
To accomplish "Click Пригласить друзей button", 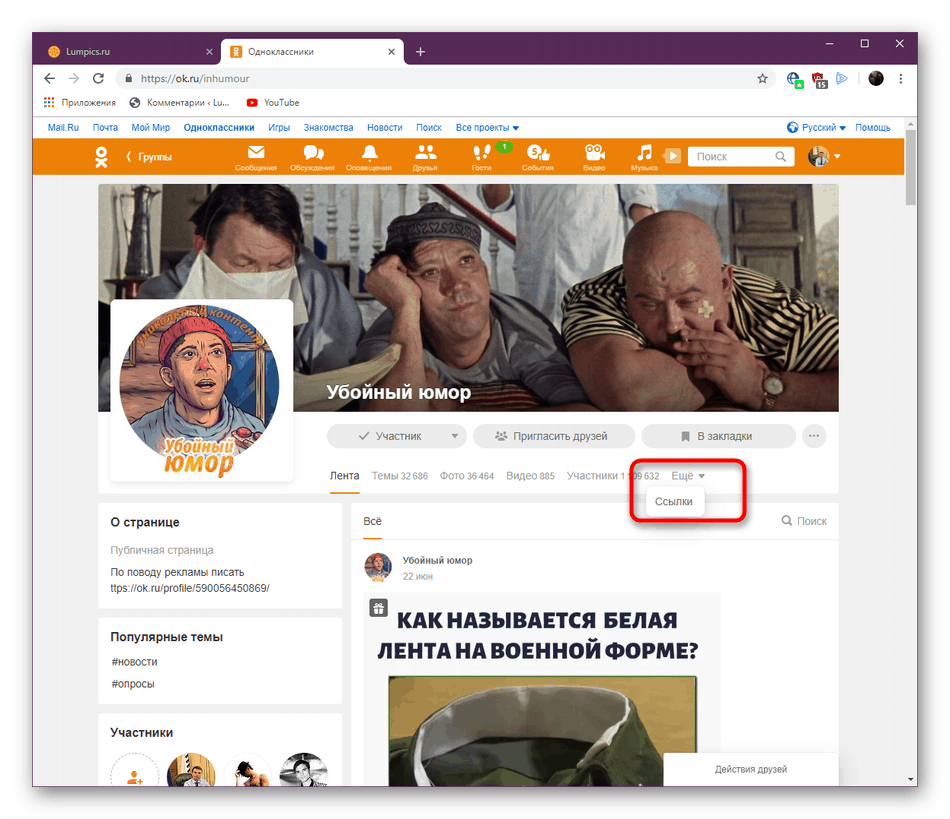I will (554, 436).
